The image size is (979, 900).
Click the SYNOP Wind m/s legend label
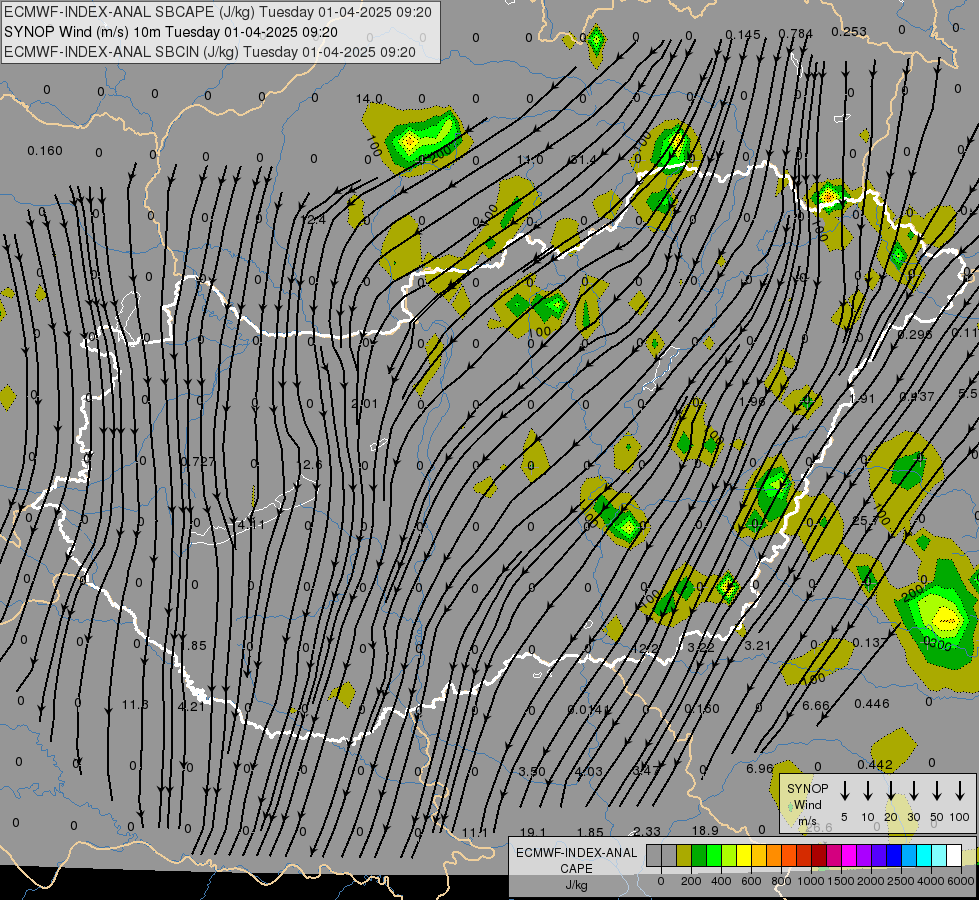pos(807,804)
